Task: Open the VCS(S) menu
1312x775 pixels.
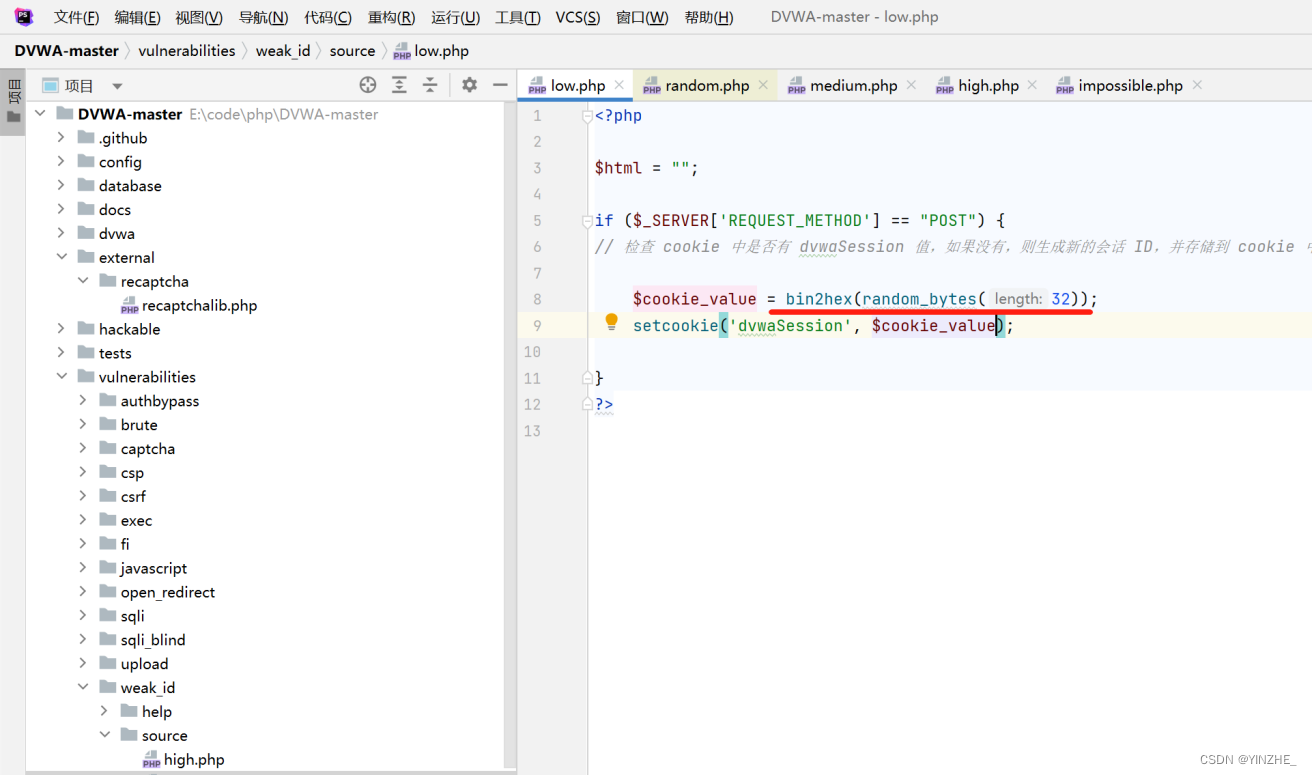Action: point(578,17)
